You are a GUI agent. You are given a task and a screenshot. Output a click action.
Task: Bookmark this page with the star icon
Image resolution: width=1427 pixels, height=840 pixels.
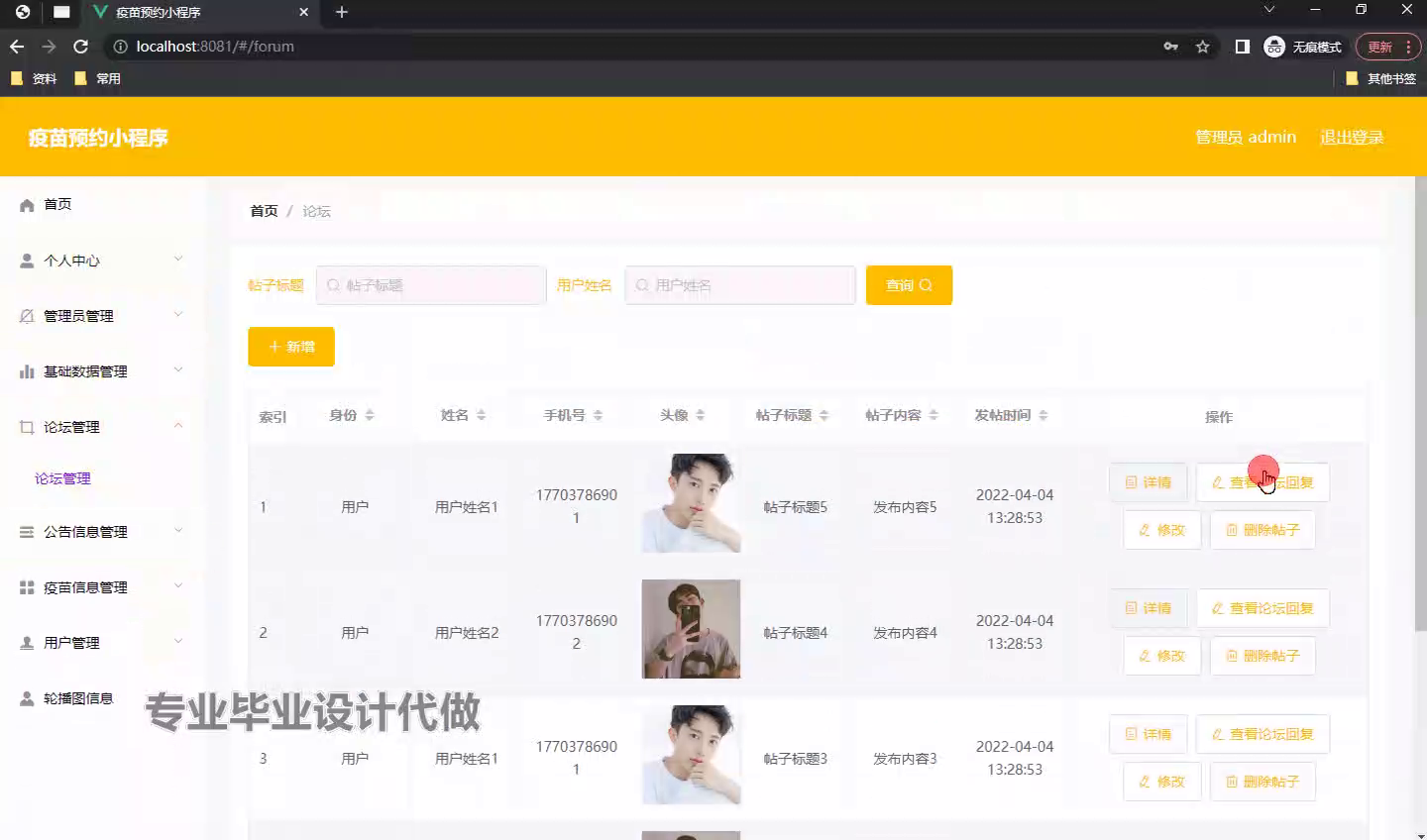(1203, 47)
